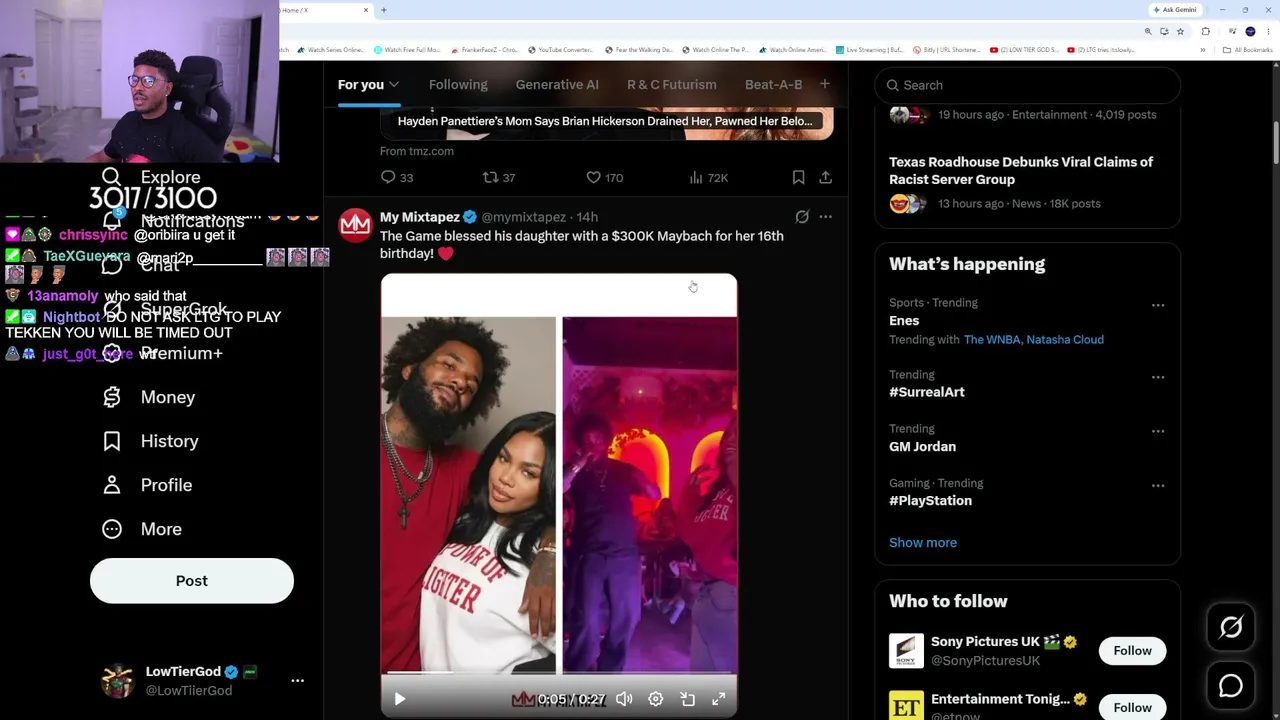Repost the TMZ post with 37 reposts
Screen dimensions: 1280x720
[499, 177]
